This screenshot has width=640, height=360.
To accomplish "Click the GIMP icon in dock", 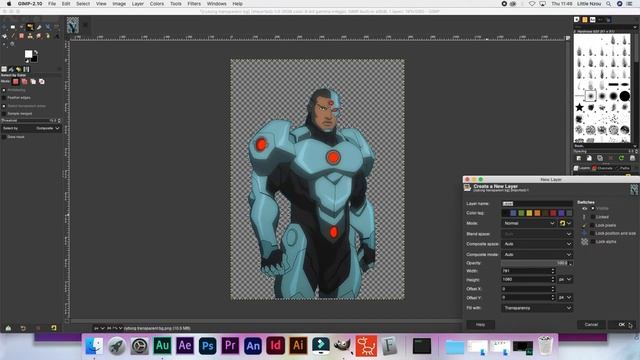I will click(x=343, y=346).
